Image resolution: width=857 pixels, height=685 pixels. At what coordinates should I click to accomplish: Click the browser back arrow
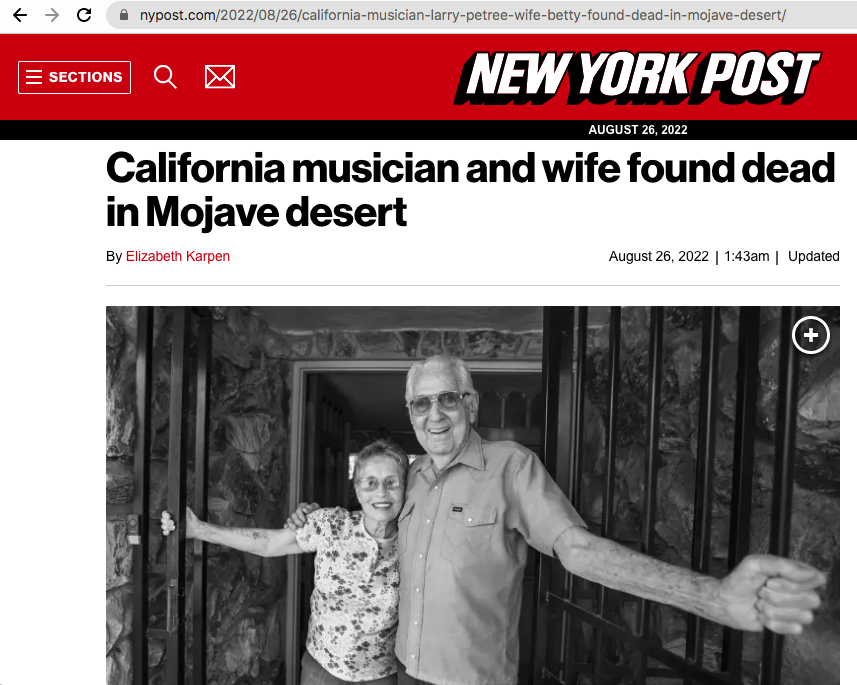click(x=20, y=15)
